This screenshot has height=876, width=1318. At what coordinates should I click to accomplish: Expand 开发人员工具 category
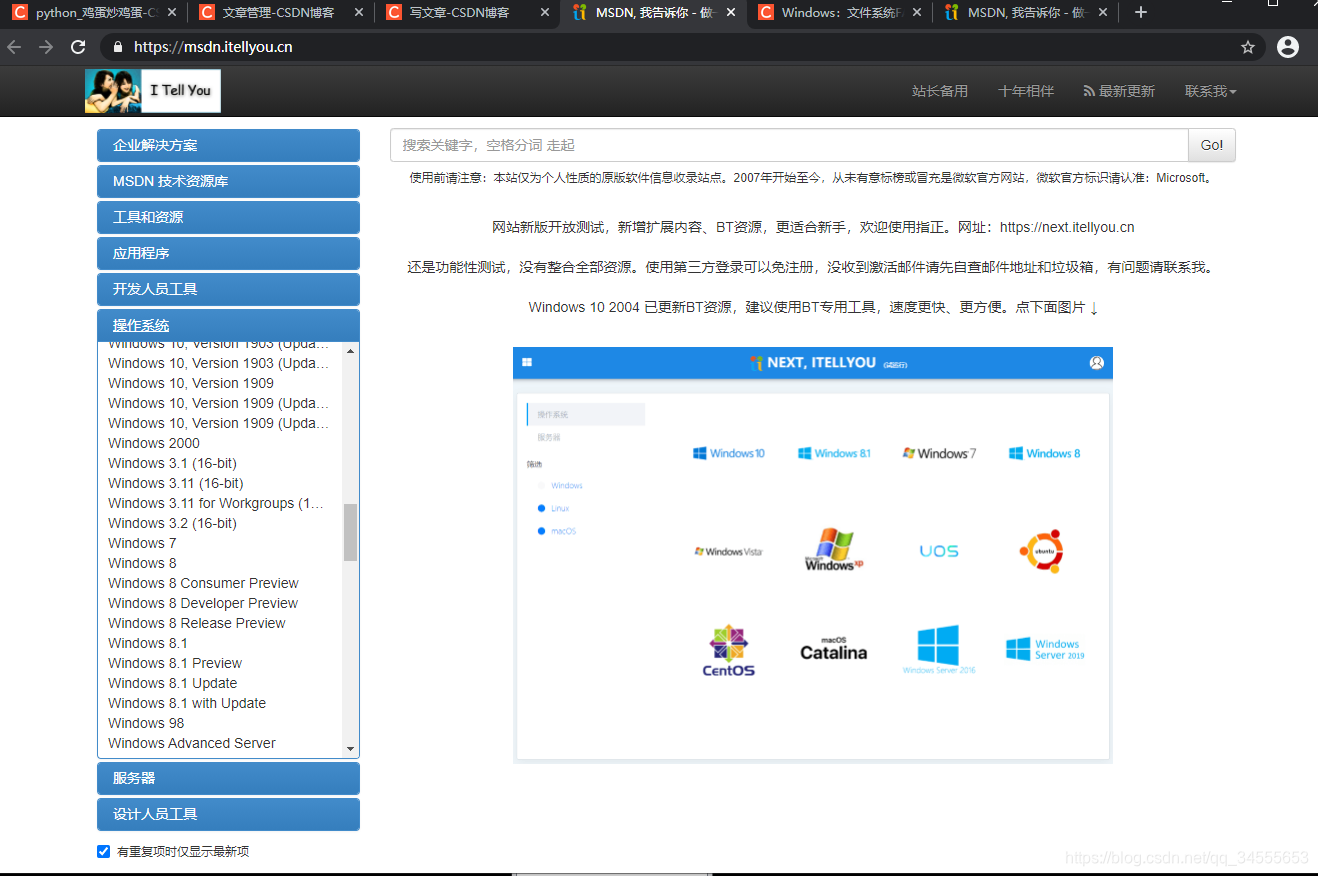pyautogui.click(x=228, y=289)
